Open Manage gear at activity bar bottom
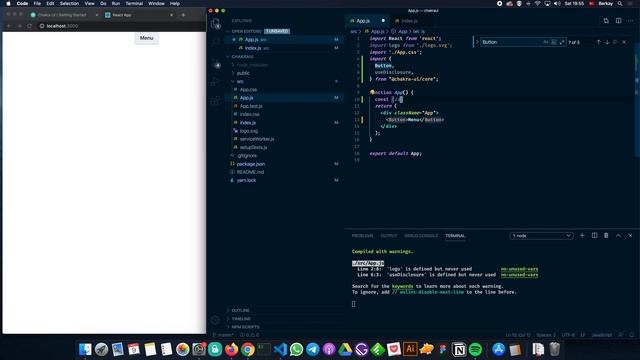 216,320
